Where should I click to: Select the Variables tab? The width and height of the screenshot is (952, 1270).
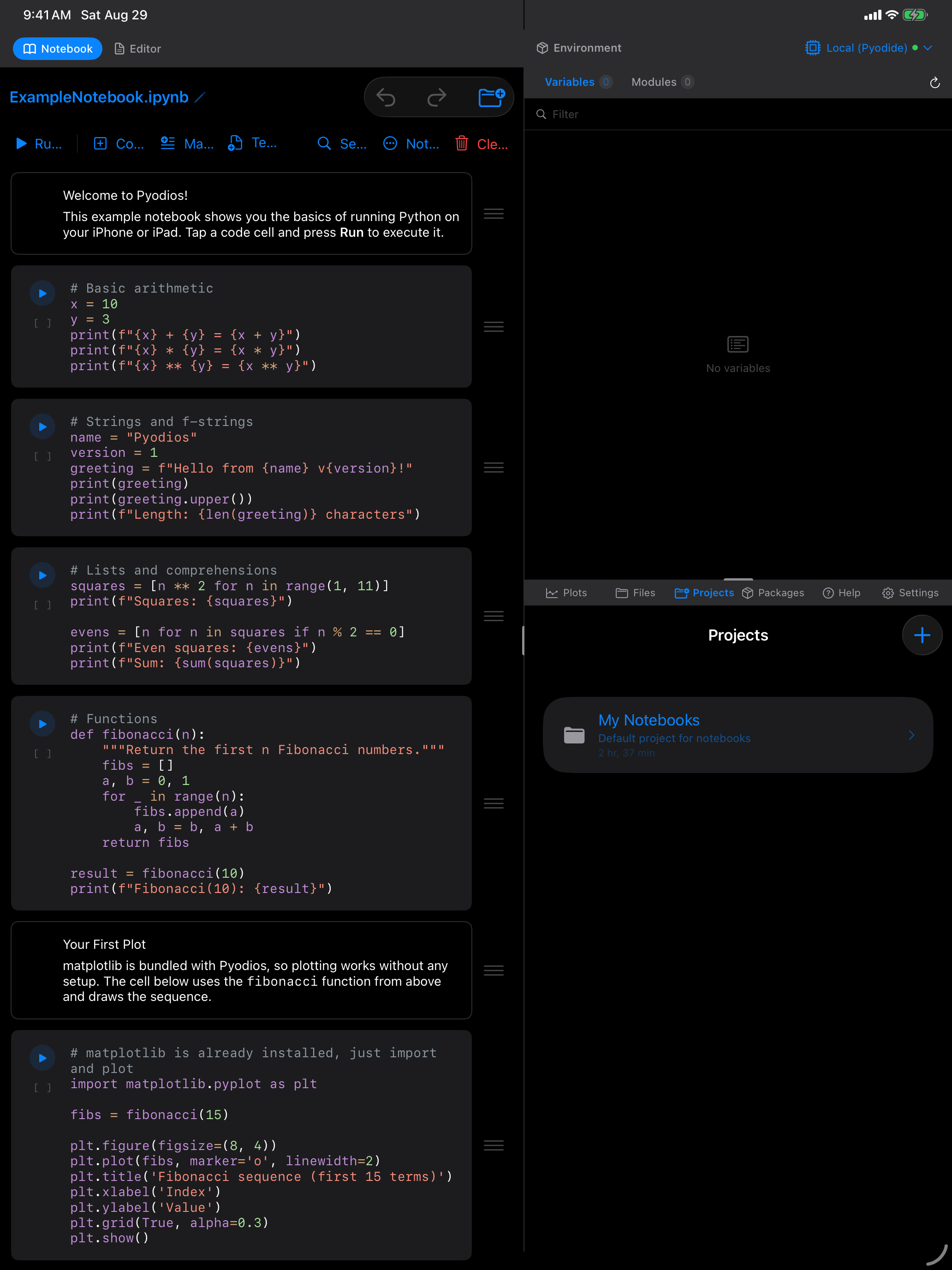tap(578, 82)
